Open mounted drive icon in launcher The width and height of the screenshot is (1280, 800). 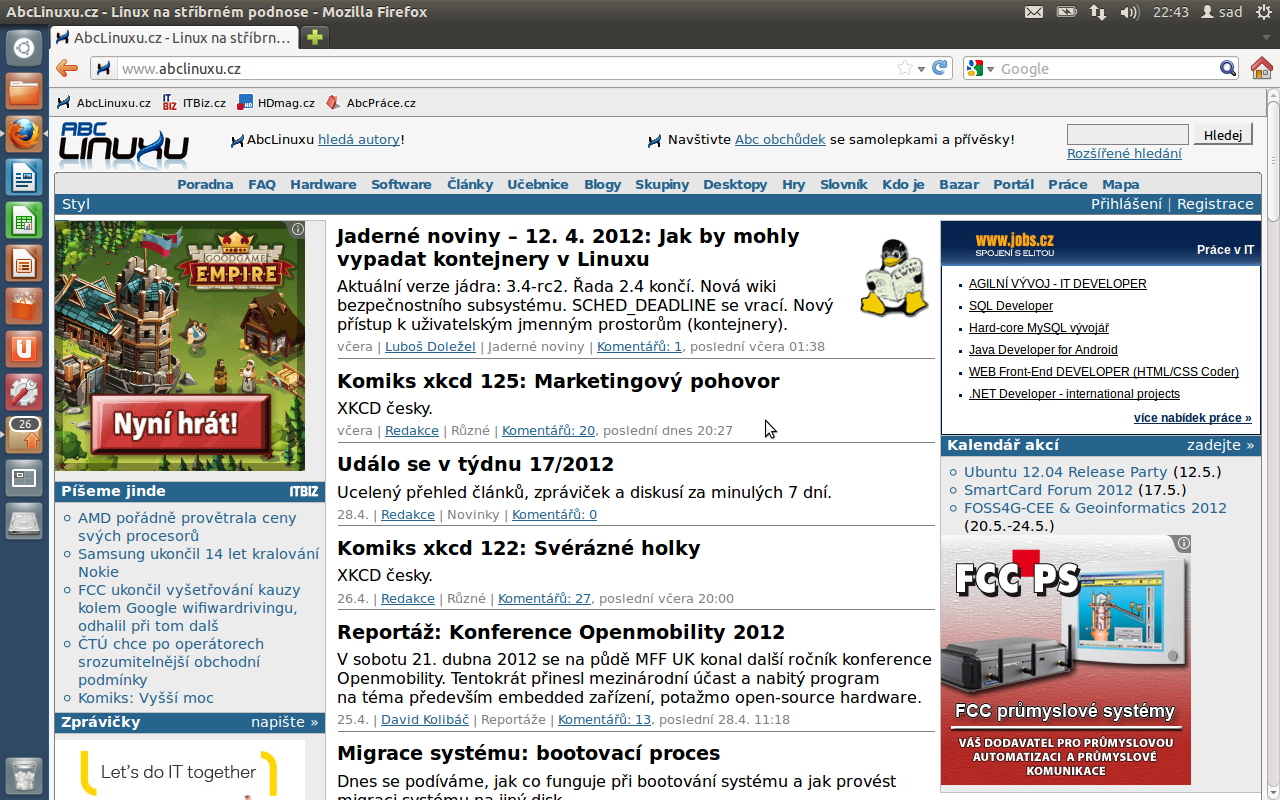[x=24, y=521]
